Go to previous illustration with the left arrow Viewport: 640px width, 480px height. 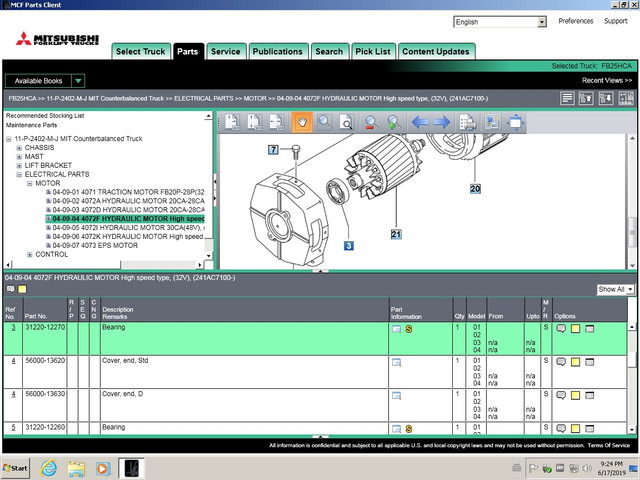420,122
